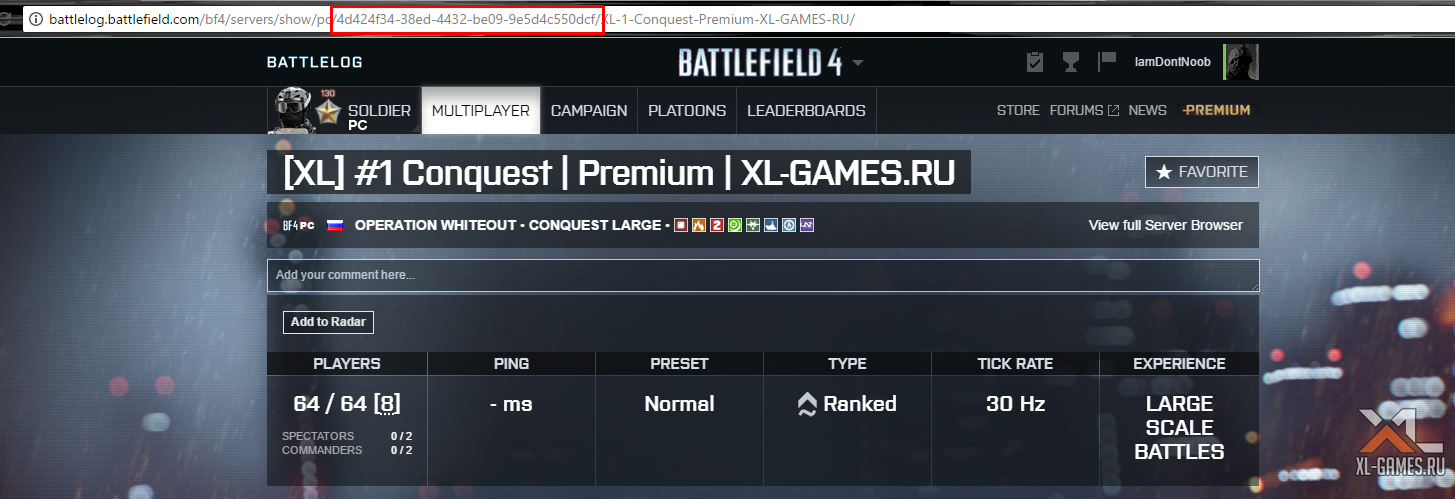1455x499 pixels.
Task: Click the Premium link
Action: tap(1215, 110)
